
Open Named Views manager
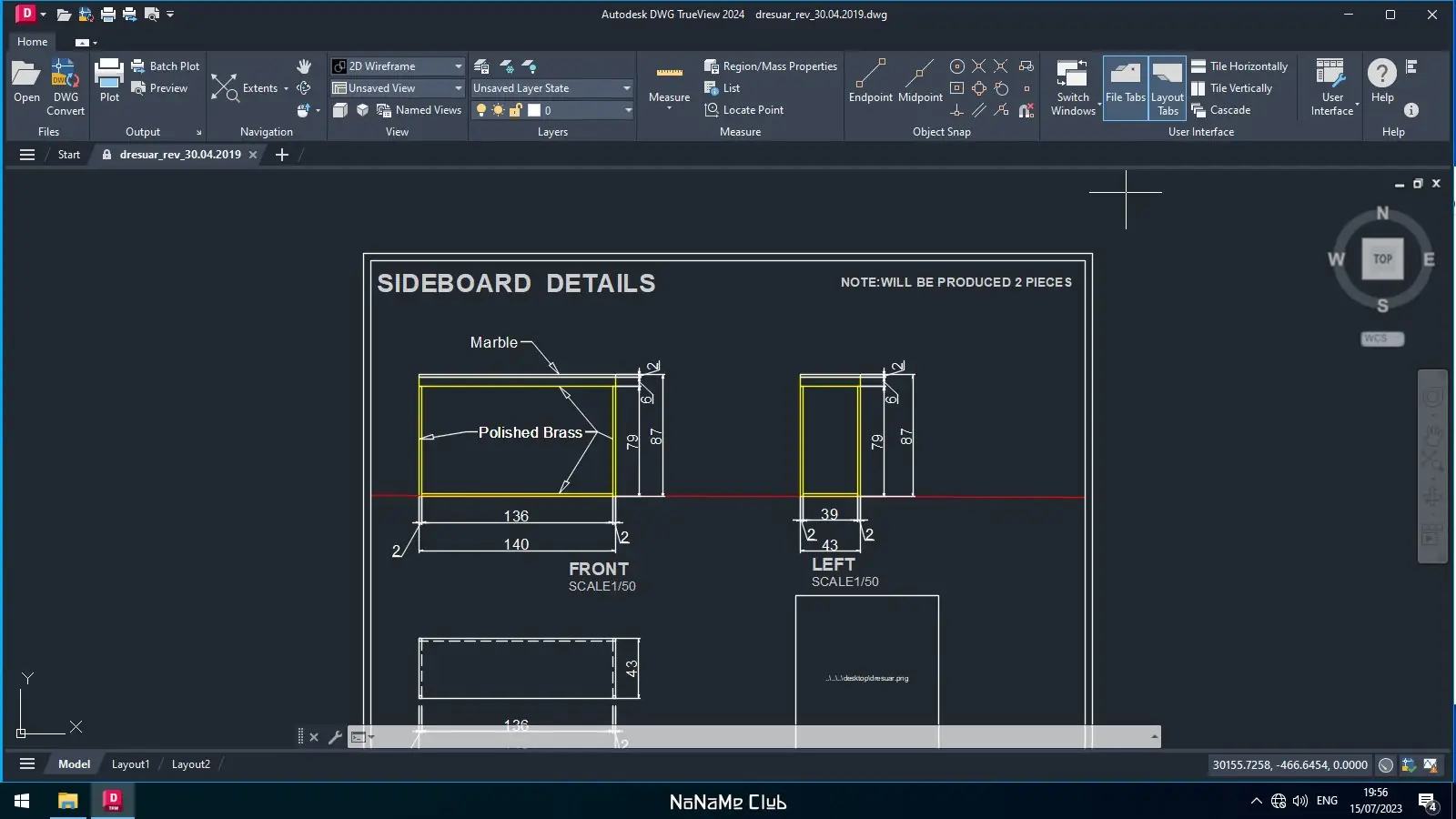(x=419, y=110)
